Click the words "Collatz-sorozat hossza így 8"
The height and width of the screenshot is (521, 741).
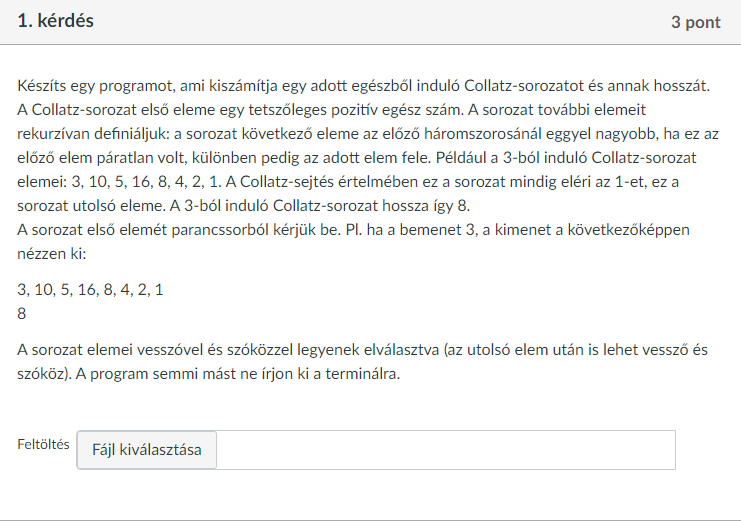[371, 206]
